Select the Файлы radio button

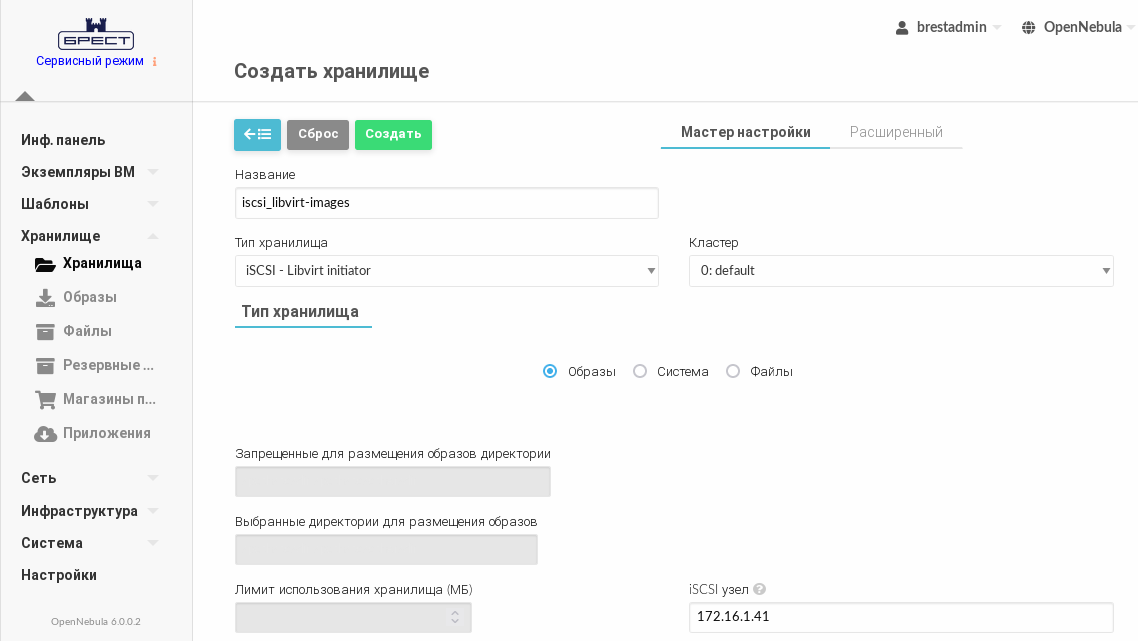(x=733, y=372)
